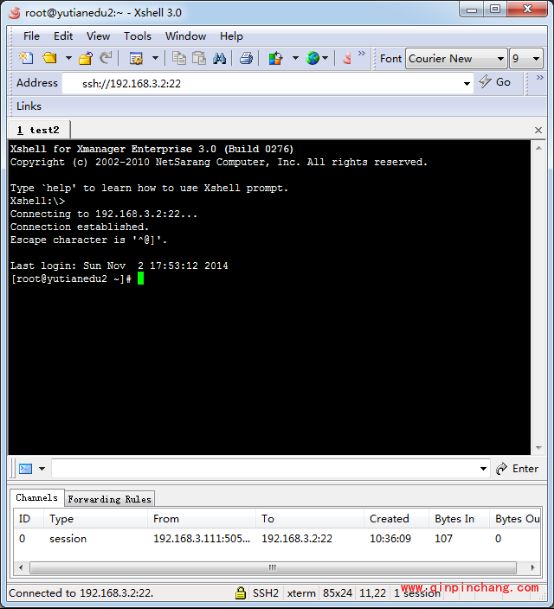Click the From column header
This screenshot has width=554, height=609.
[202, 519]
